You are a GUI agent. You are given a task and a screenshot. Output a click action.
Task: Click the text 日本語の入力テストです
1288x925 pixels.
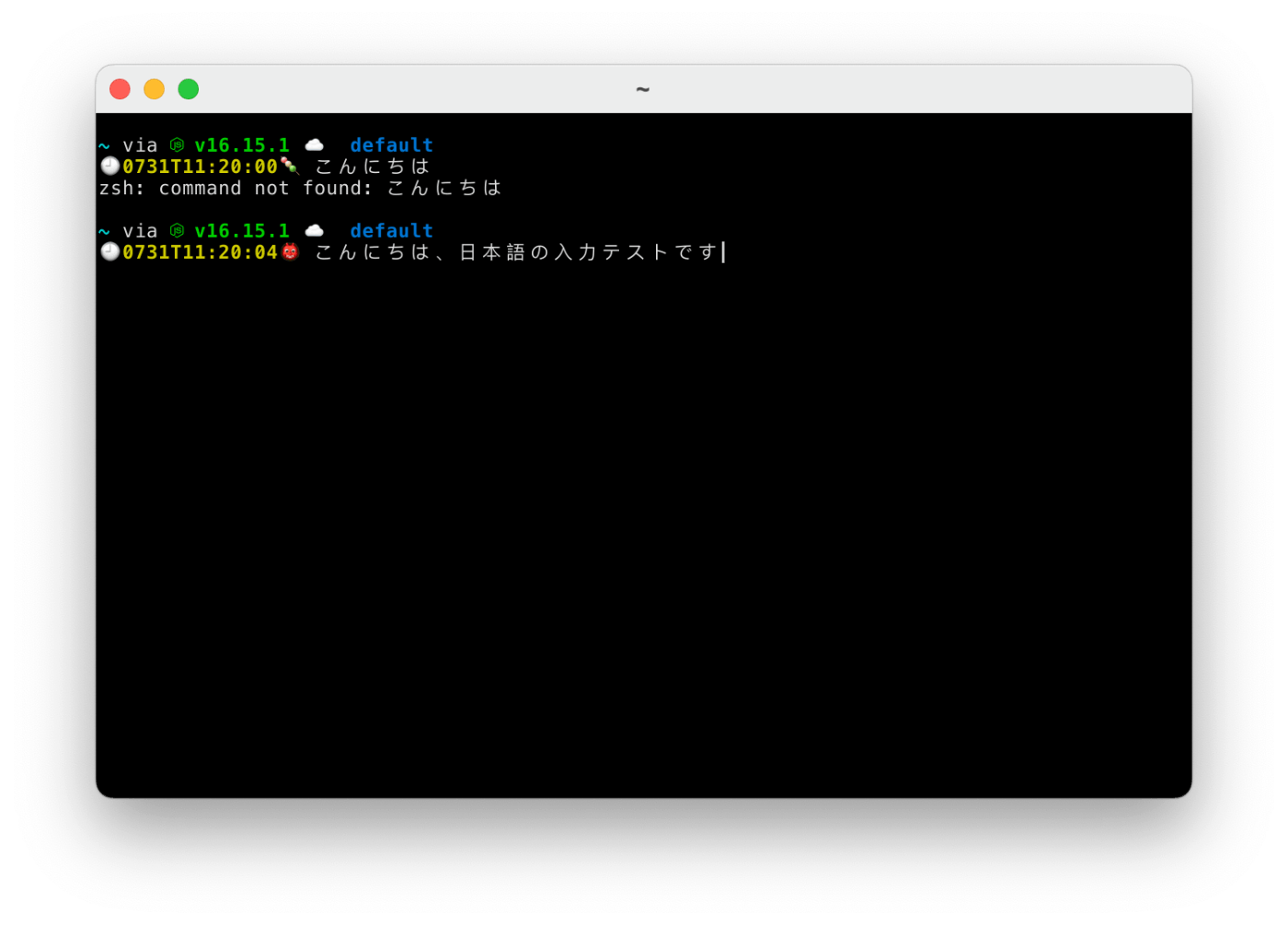588,252
